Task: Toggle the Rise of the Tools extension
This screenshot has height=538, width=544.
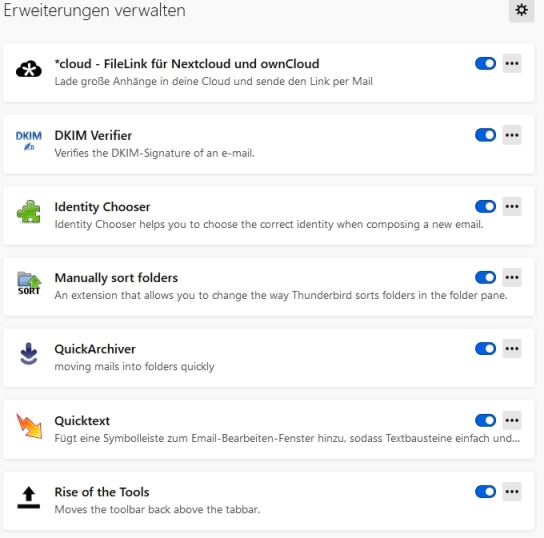Action: (x=485, y=492)
